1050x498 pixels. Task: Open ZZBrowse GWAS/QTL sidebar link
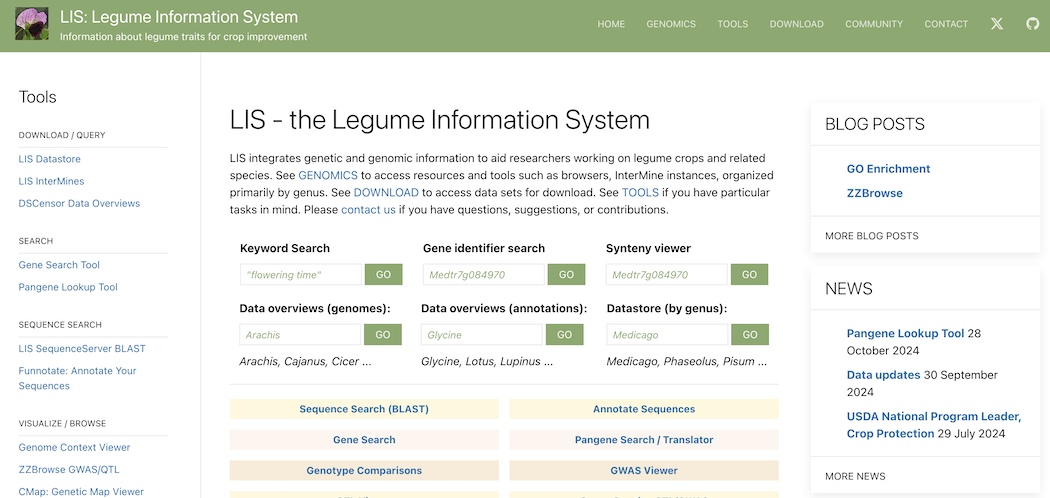(69, 469)
